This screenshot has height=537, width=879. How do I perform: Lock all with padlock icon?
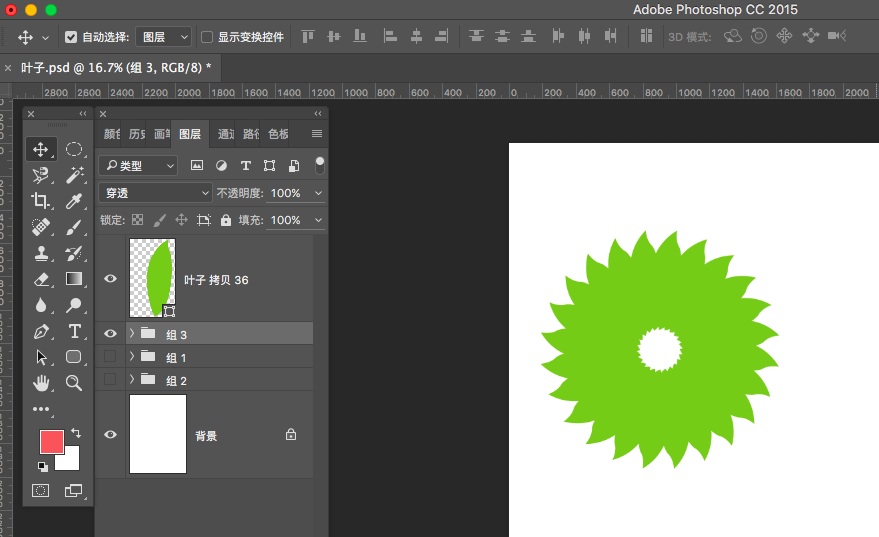point(225,220)
